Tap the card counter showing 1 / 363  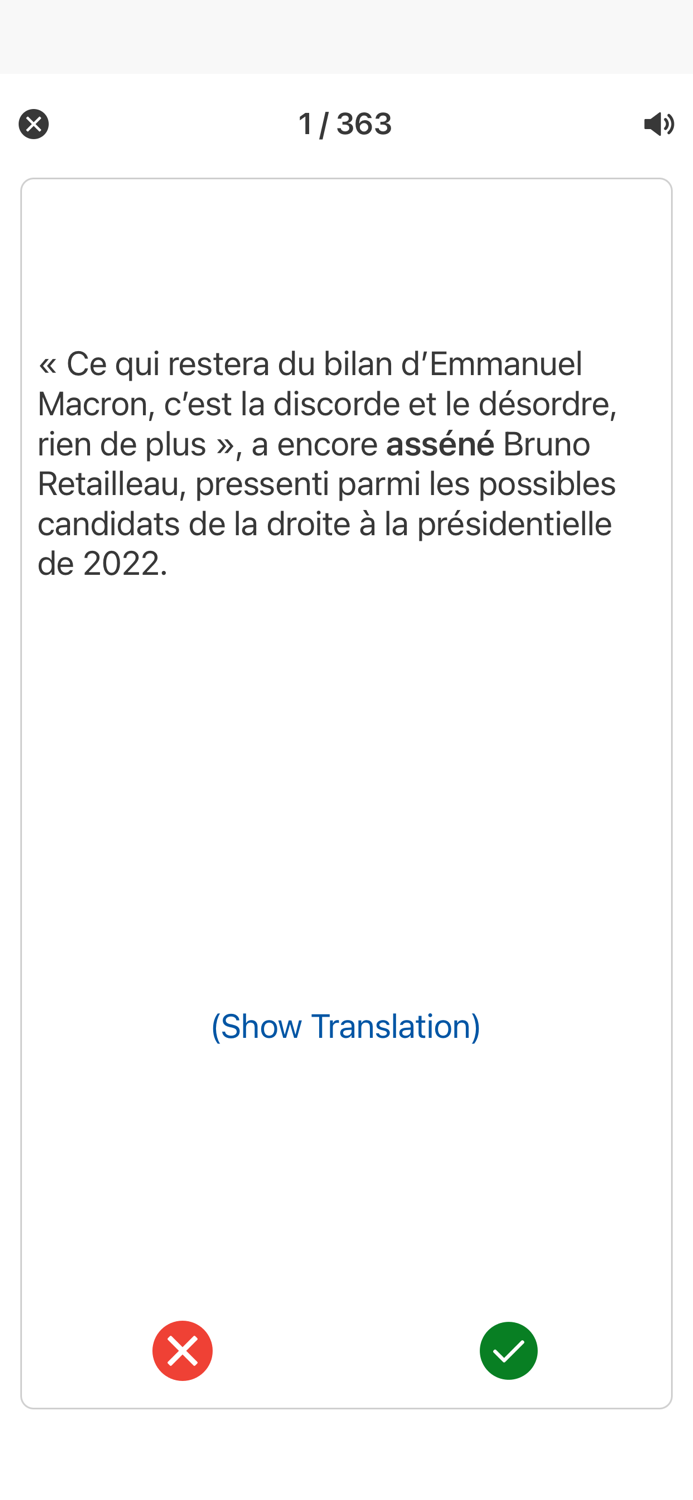(x=346, y=123)
